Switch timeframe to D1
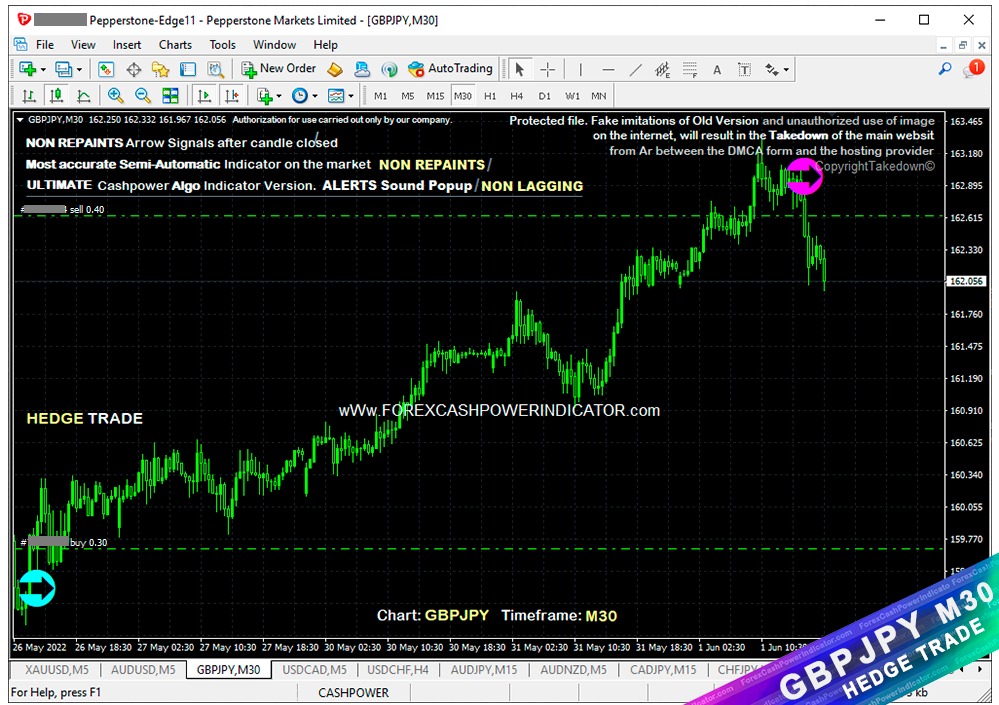 (544, 96)
